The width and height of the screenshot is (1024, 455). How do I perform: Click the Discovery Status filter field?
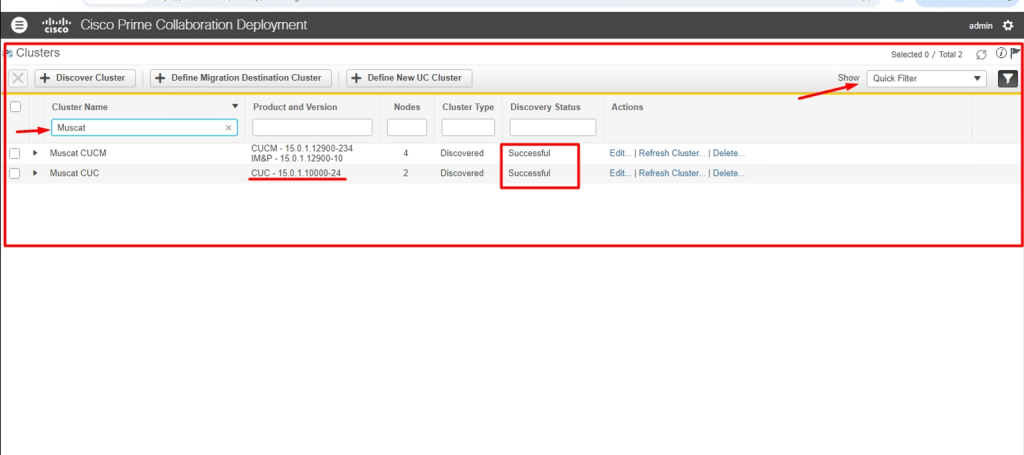tap(552, 128)
